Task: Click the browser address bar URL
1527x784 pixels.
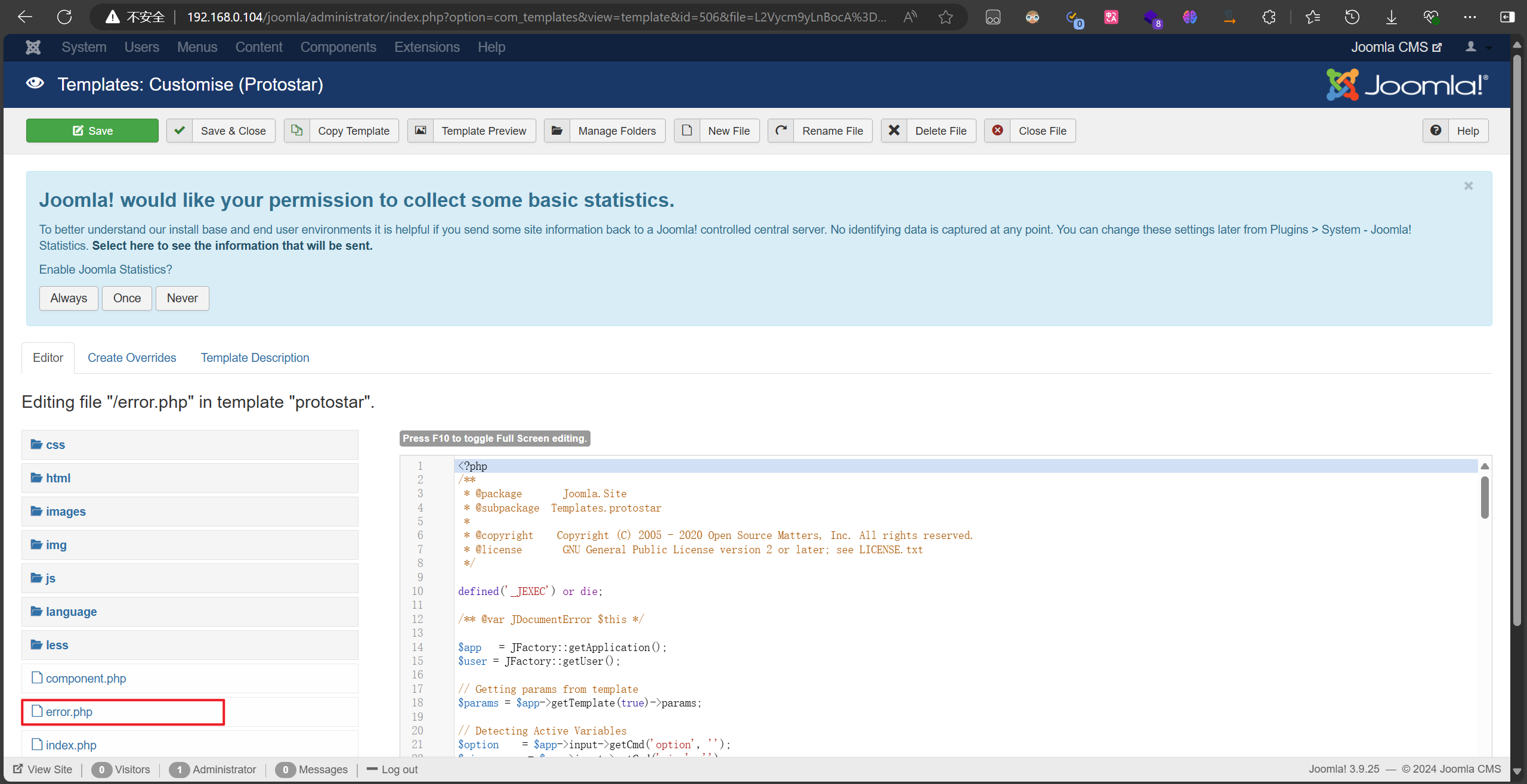Action: [537, 17]
